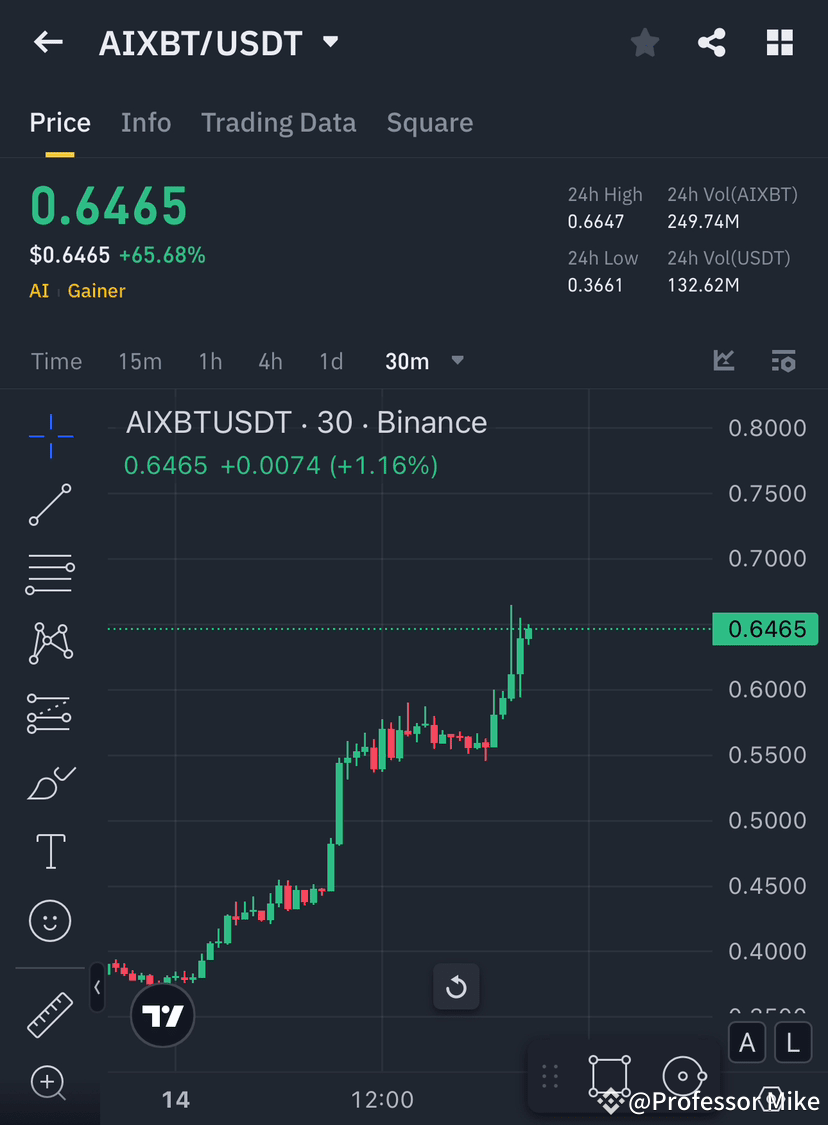828x1125 pixels.
Task: Select the XABCD Pattern tool
Action: point(50,643)
